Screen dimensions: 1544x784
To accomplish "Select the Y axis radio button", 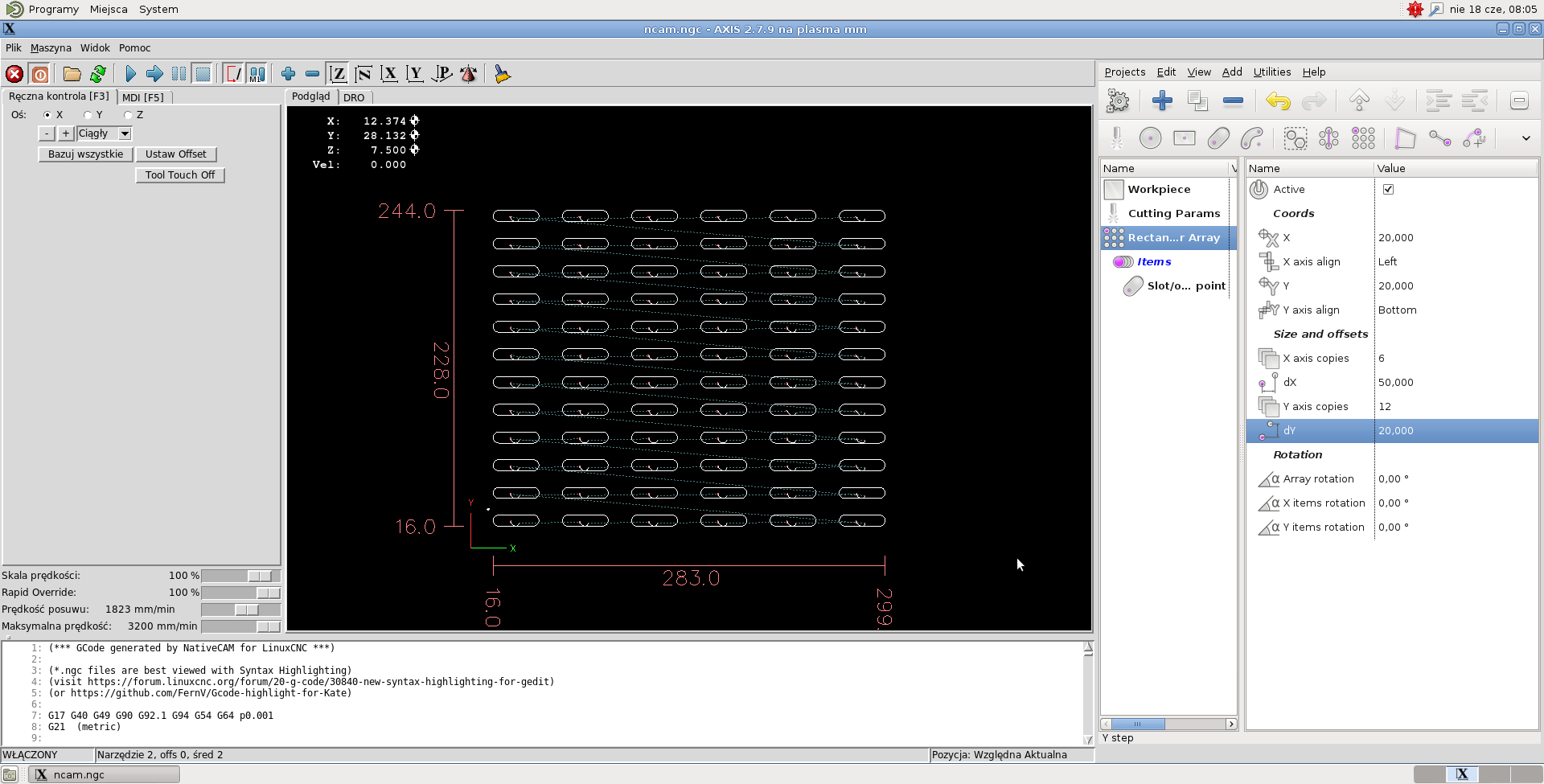I will [x=88, y=115].
